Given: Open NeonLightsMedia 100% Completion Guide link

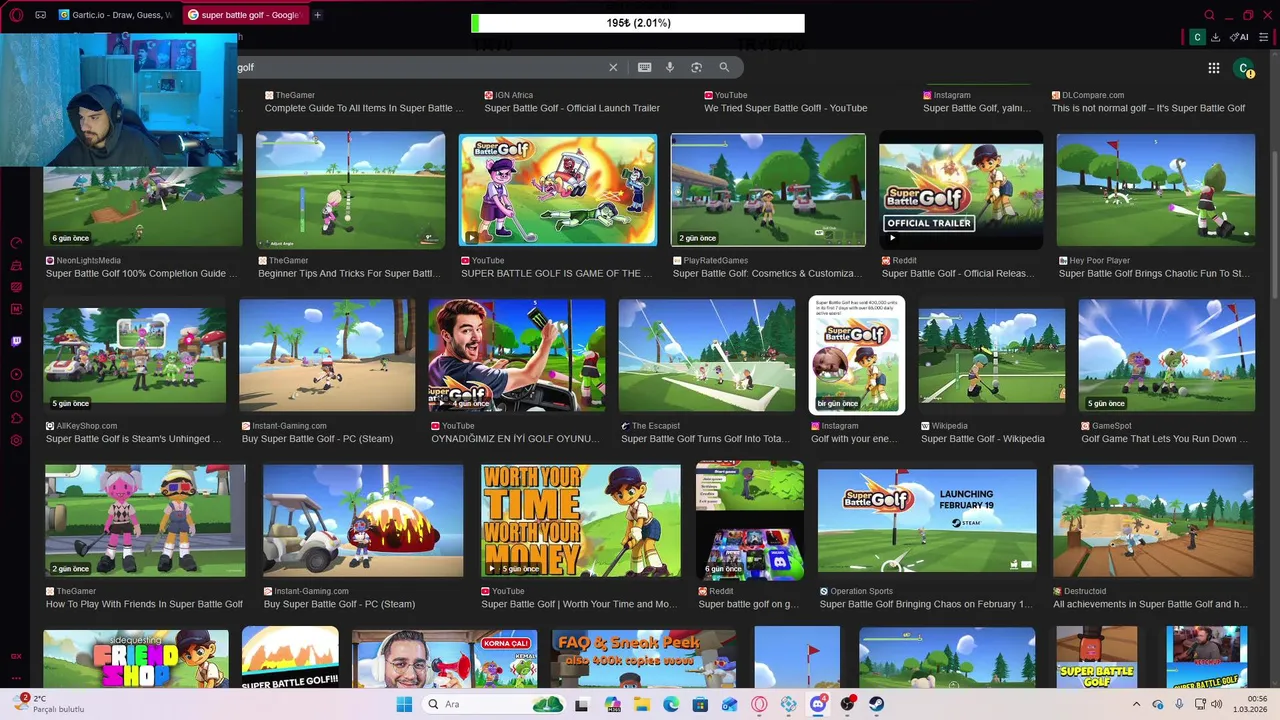Looking at the screenshot, I should pos(141,274).
